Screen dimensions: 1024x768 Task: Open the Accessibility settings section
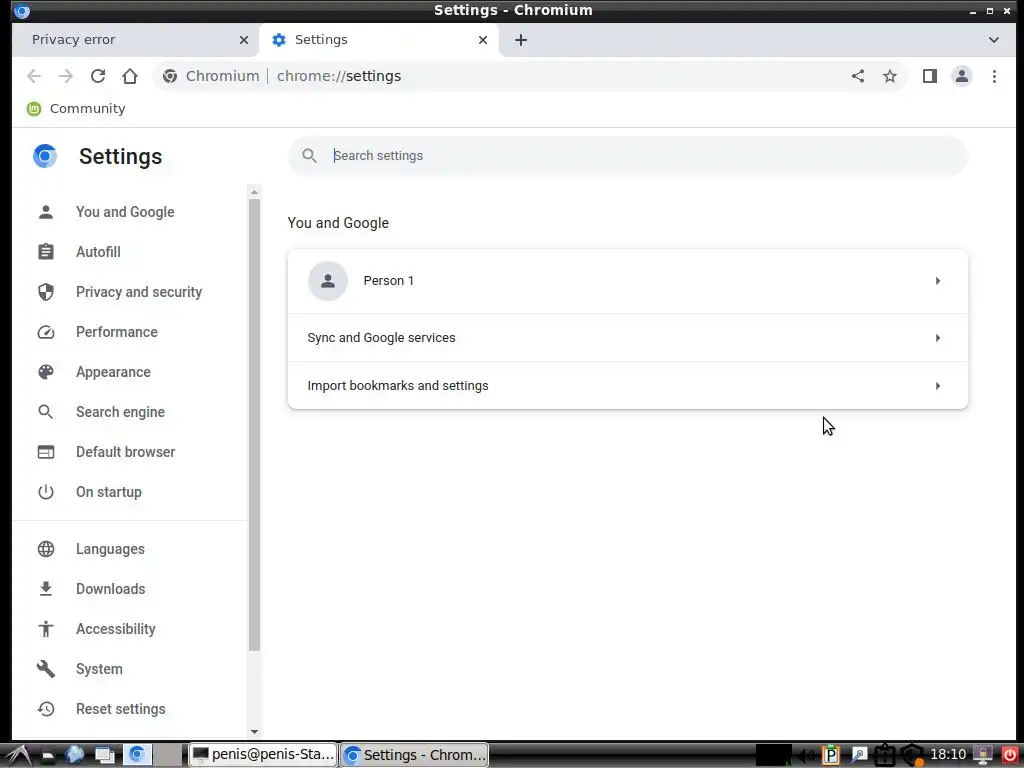coord(116,629)
